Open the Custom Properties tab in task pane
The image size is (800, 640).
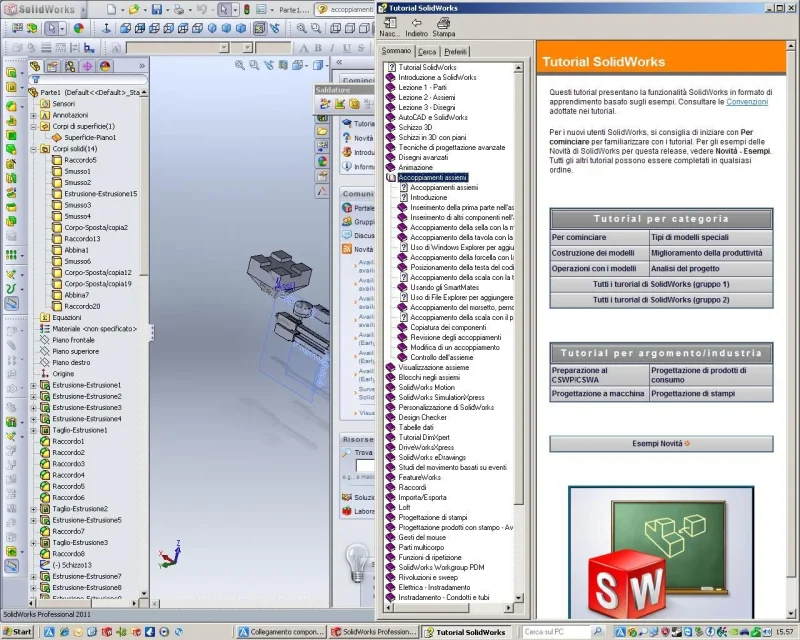pyautogui.click(x=322, y=176)
